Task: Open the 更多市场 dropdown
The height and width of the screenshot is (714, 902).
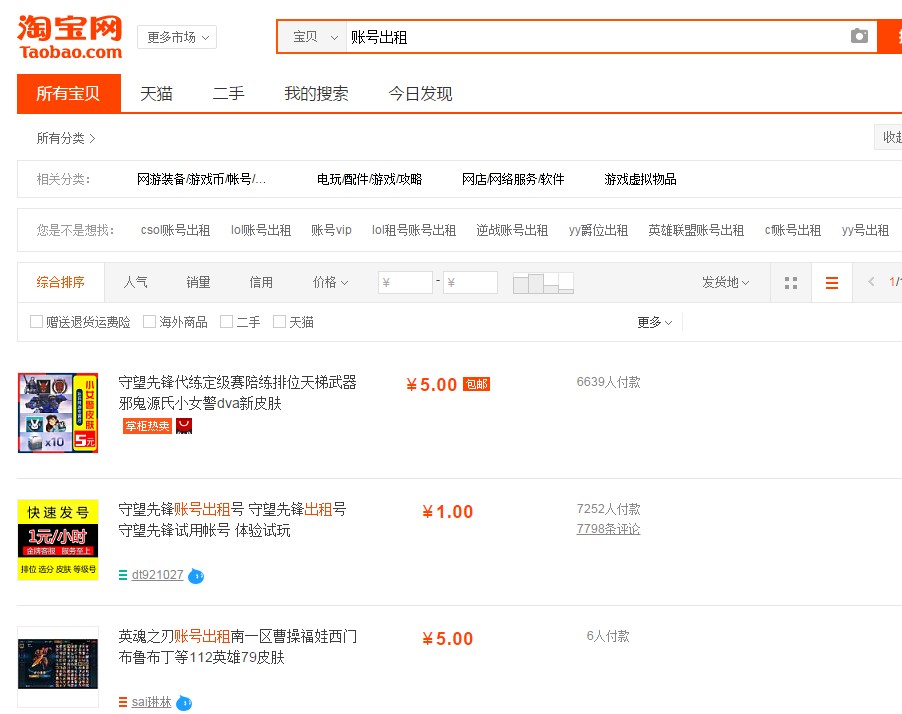Action: [x=177, y=37]
